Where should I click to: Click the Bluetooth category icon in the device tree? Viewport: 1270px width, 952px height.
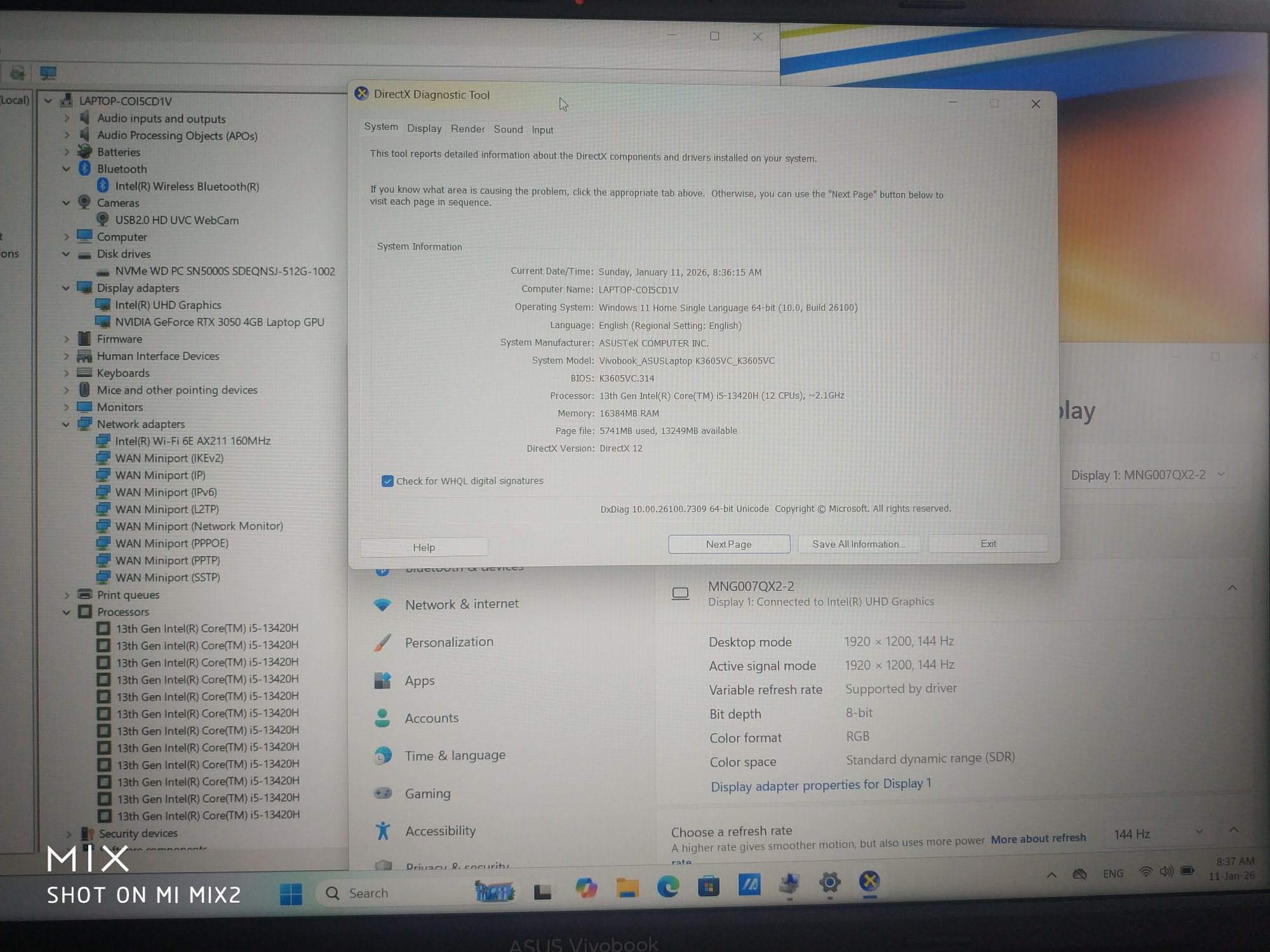point(84,169)
